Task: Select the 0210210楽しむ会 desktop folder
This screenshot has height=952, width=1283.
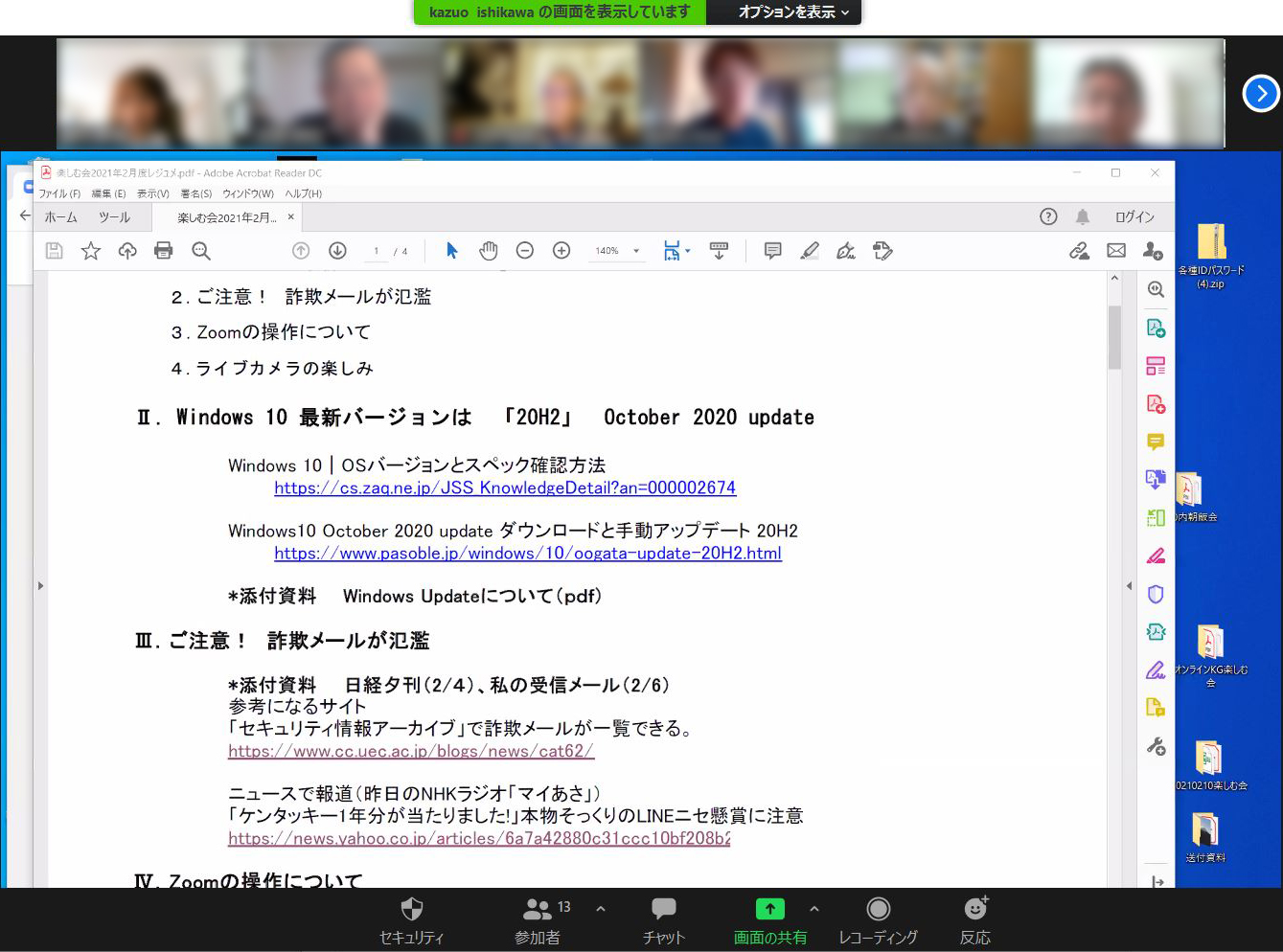Action: [x=1211, y=765]
